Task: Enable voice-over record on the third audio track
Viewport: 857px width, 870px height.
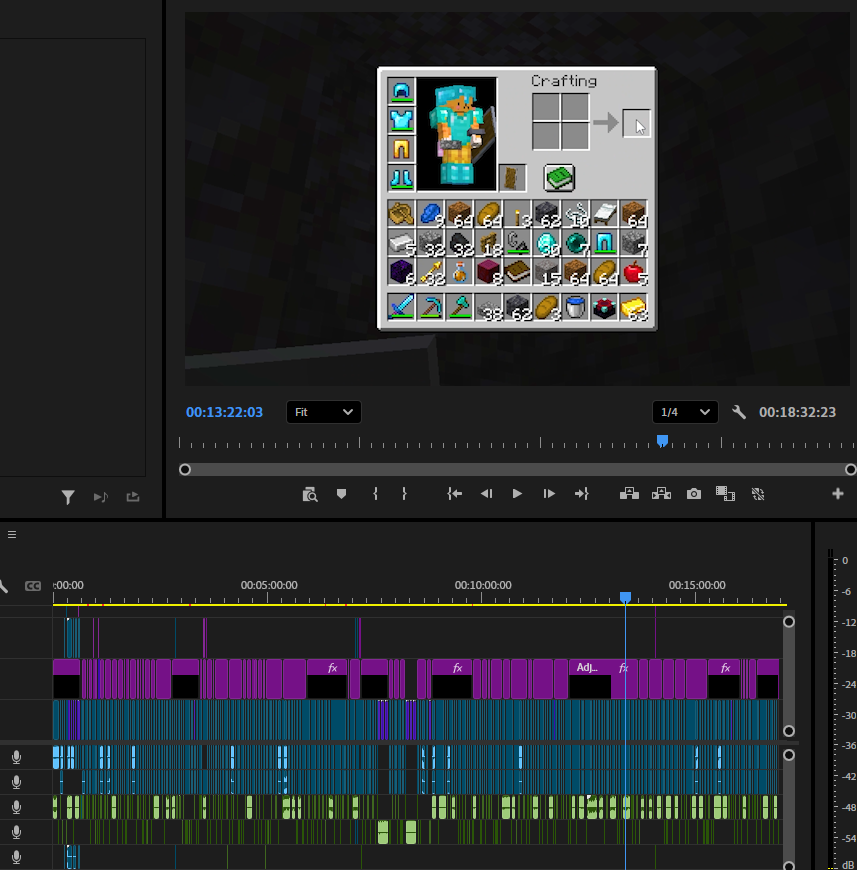Action: 17,807
